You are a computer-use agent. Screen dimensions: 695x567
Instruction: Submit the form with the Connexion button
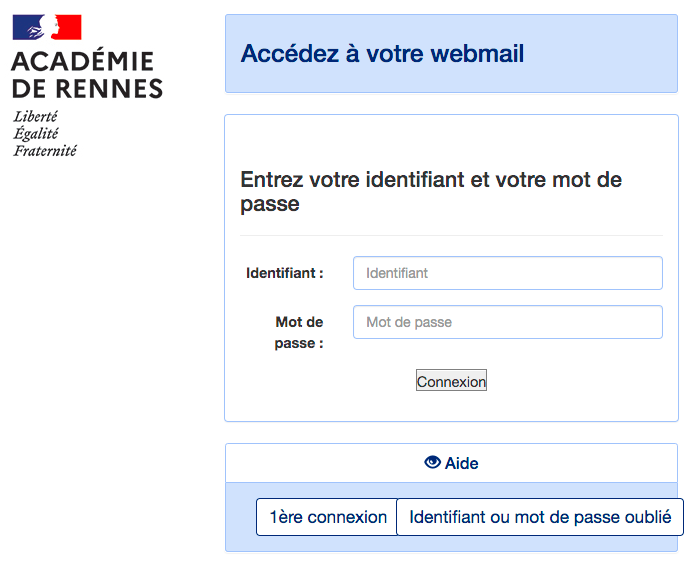(451, 380)
